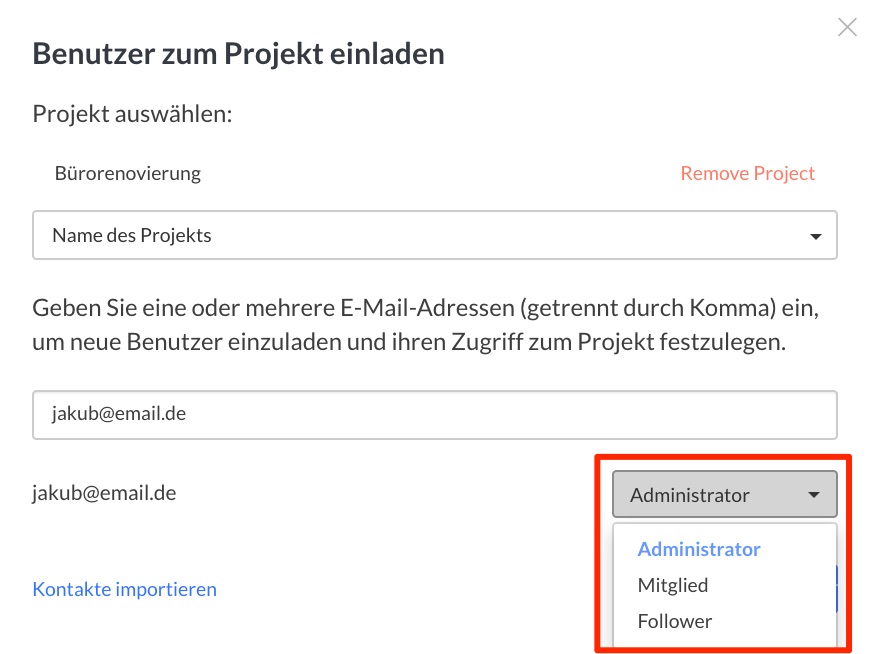Select Administrator in the role list
The image size is (872, 654).
698,549
